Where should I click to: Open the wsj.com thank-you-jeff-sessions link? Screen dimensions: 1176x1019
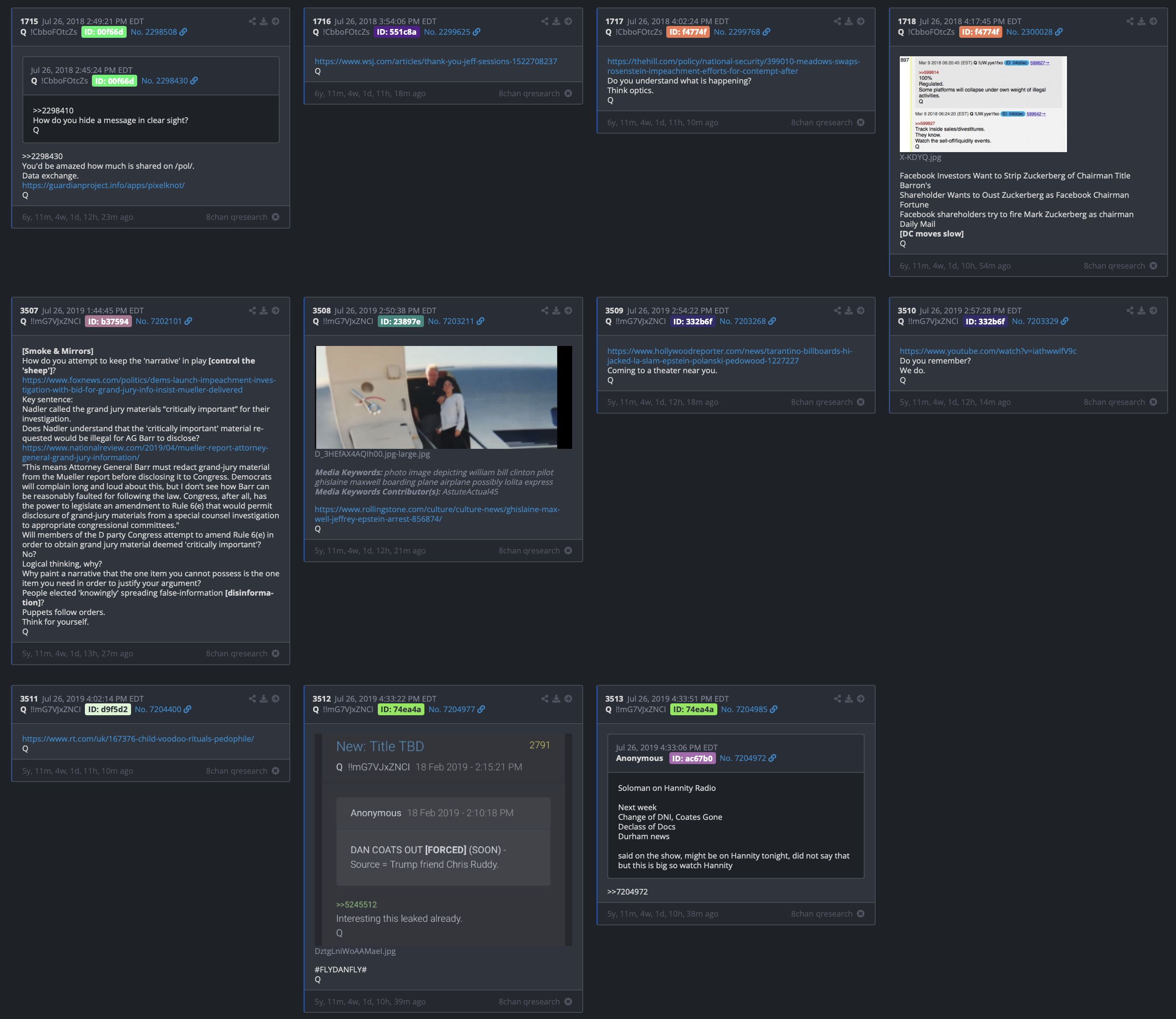[436, 62]
